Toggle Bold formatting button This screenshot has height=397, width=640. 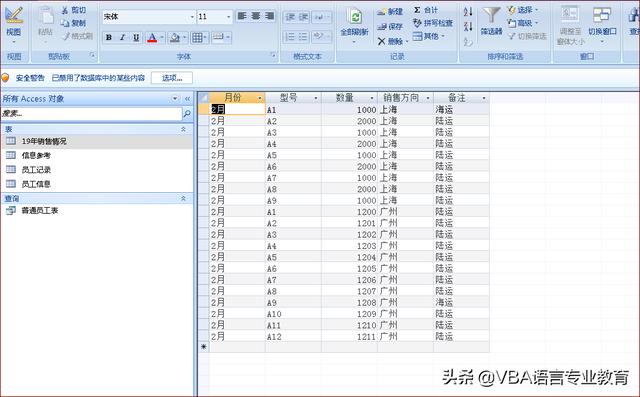tap(109, 38)
